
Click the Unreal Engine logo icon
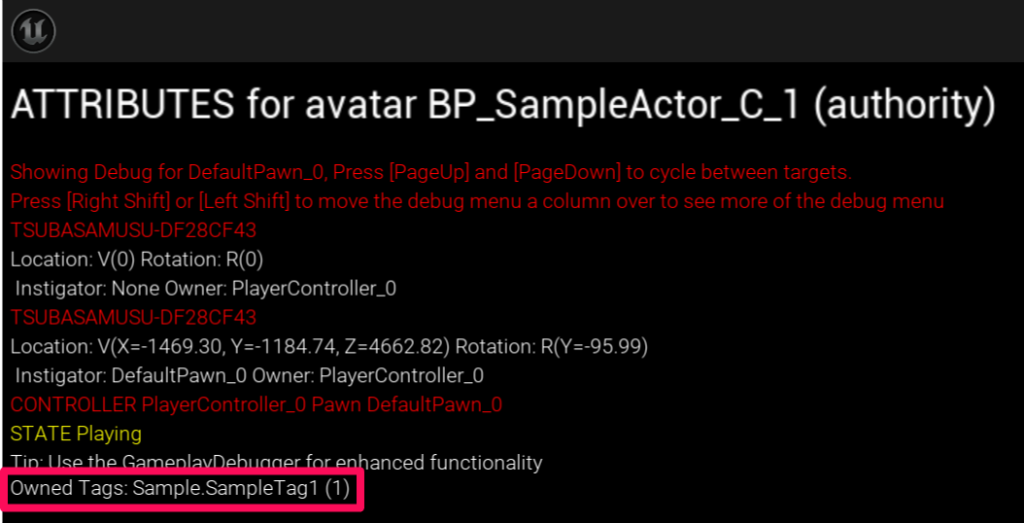coord(32,31)
